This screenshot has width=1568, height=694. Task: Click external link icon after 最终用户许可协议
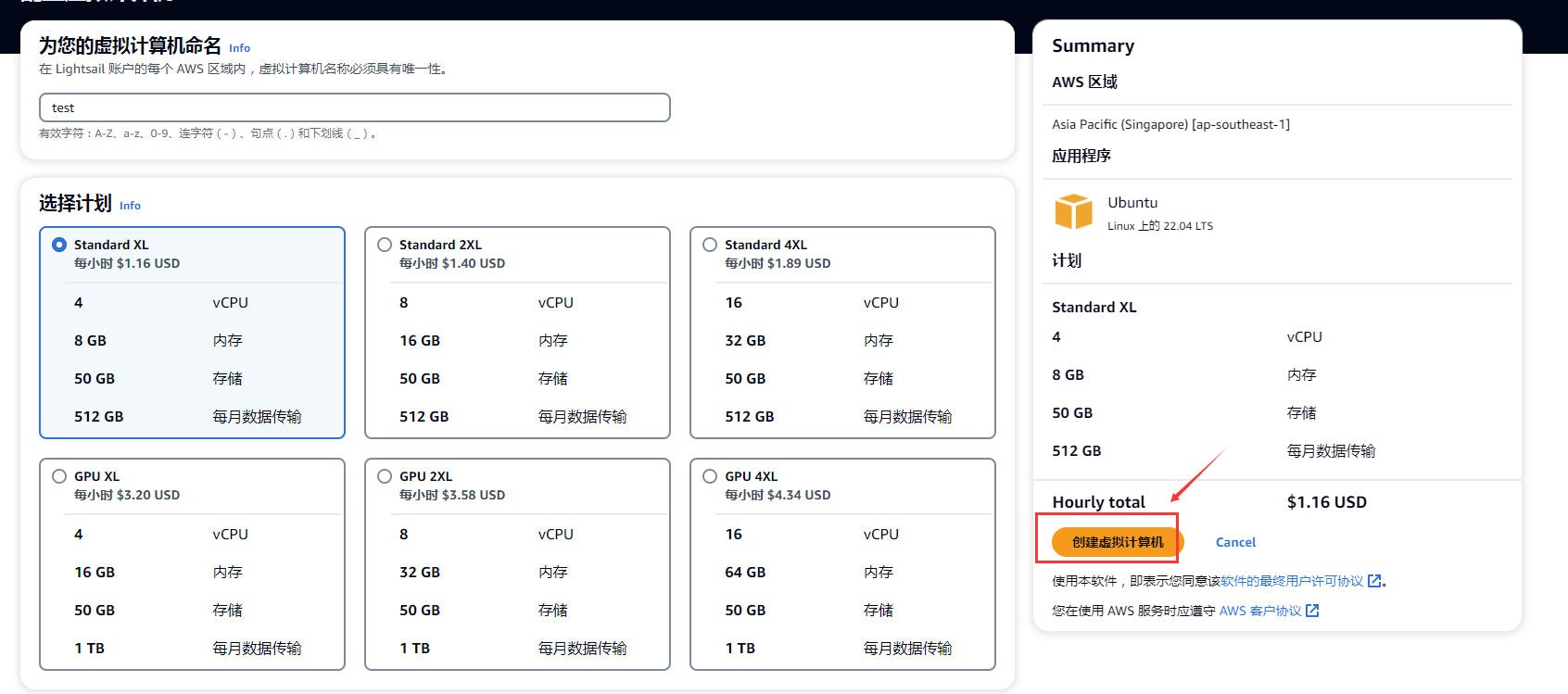(x=1374, y=581)
